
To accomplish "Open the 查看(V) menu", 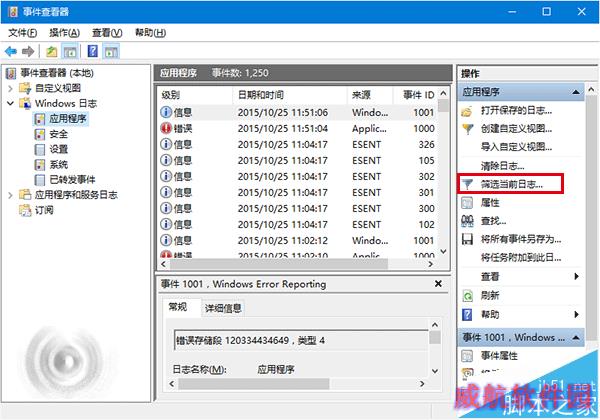I will click(107, 33).
